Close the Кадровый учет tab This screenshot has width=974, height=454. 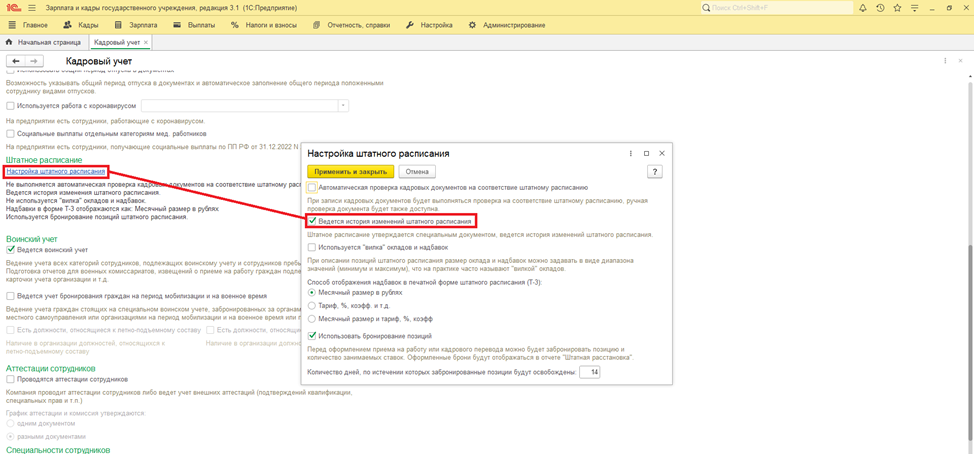[x=146, y=42]
